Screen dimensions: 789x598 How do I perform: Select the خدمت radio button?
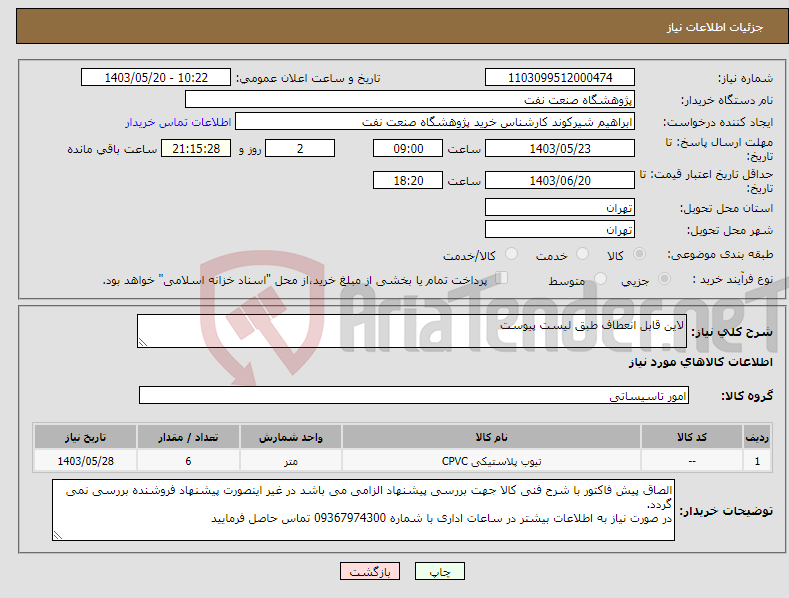582,254
